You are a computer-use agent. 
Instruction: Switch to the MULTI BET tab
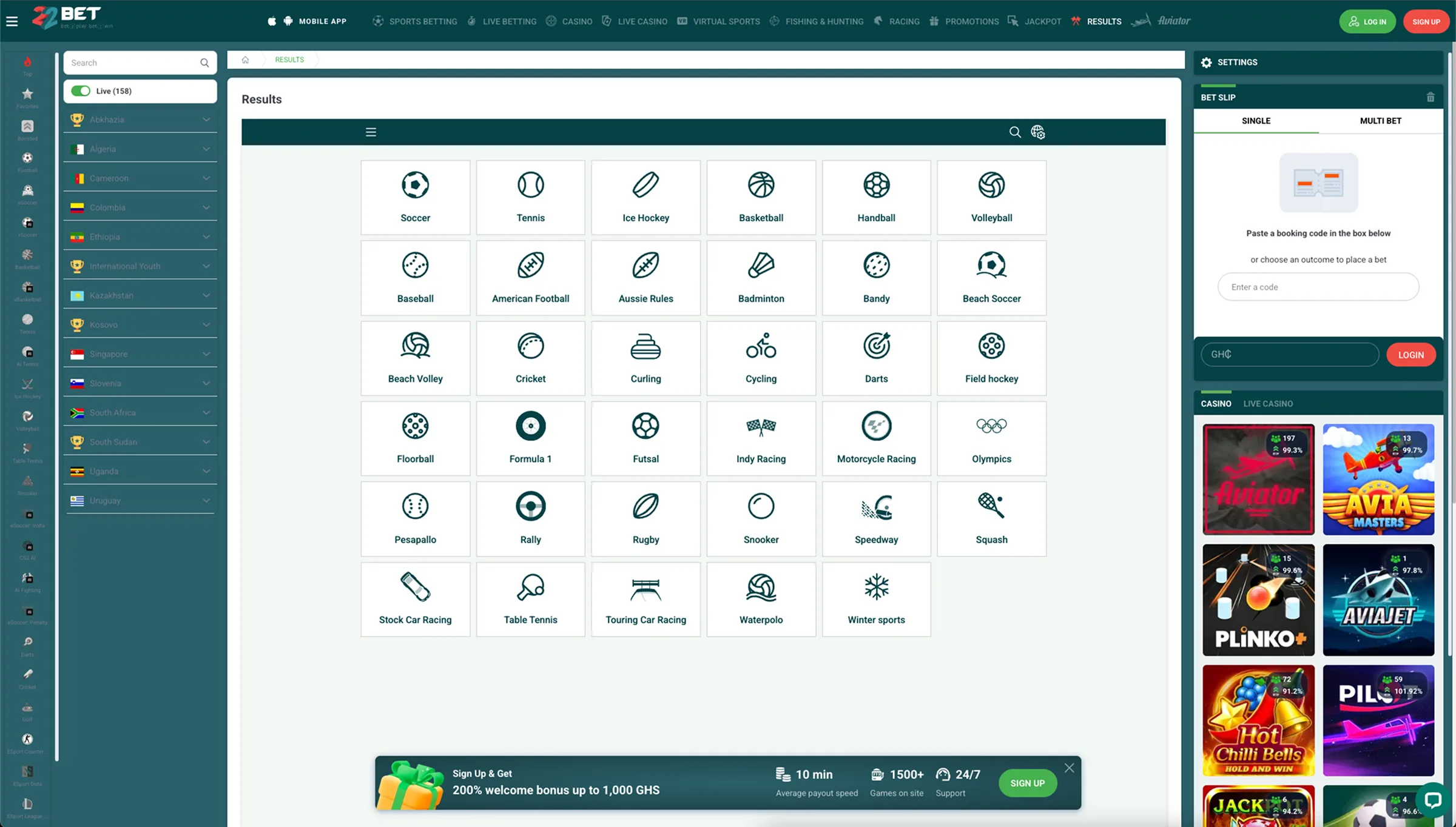(1381, 121)
